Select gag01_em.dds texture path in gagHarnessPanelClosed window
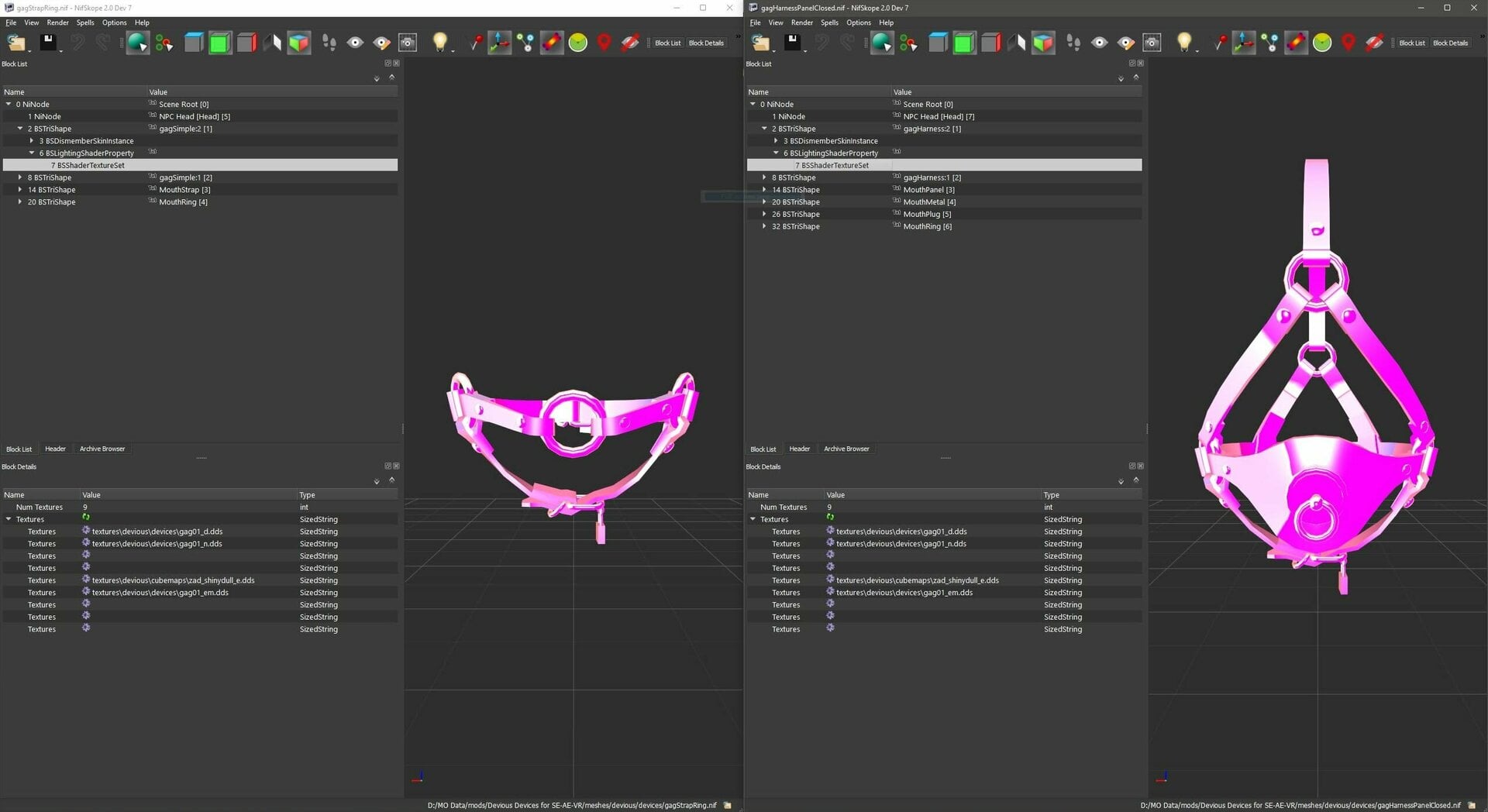1488x812 pixels. point(904,593)
